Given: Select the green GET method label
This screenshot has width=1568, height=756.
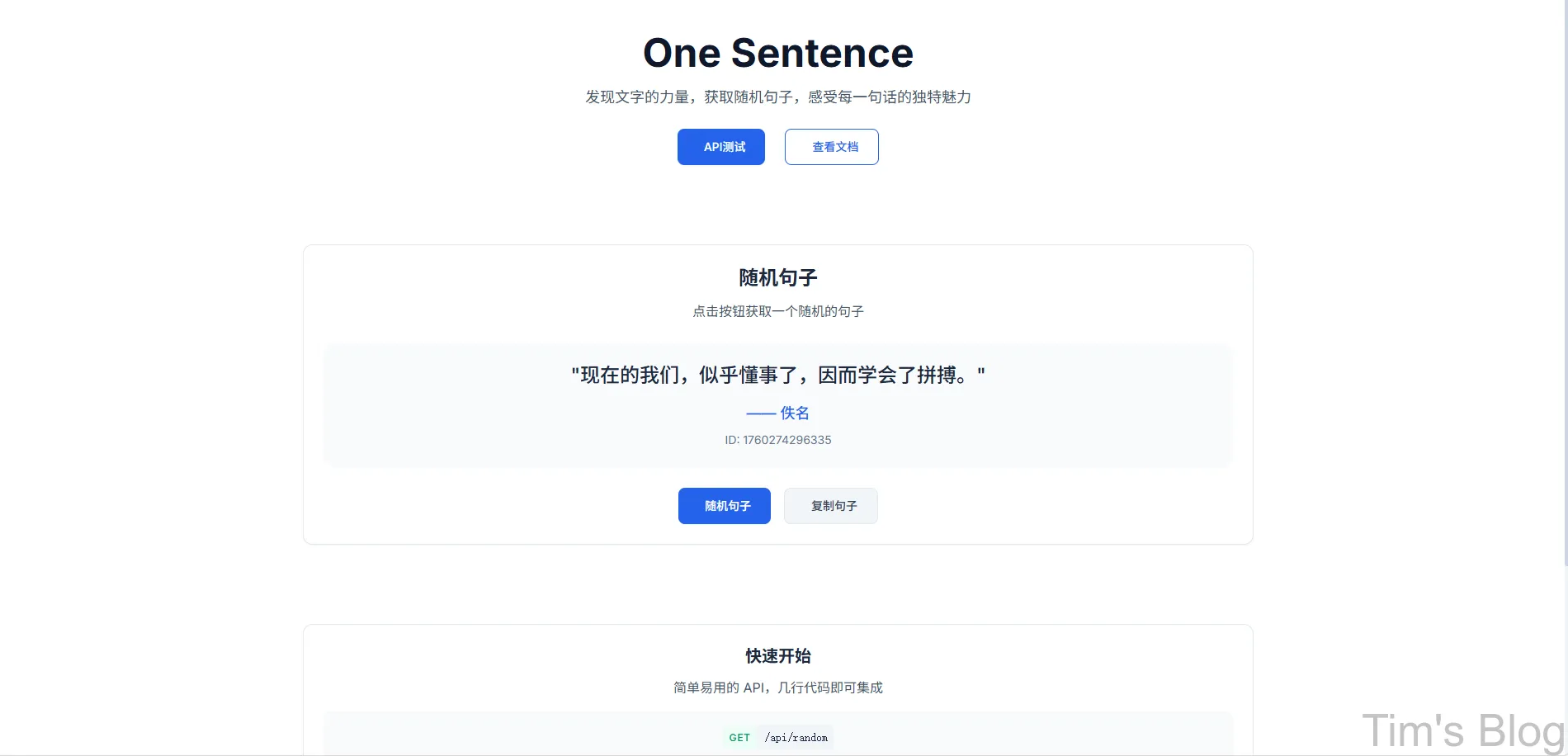Looking at the screenshot, I should [739, 737].
